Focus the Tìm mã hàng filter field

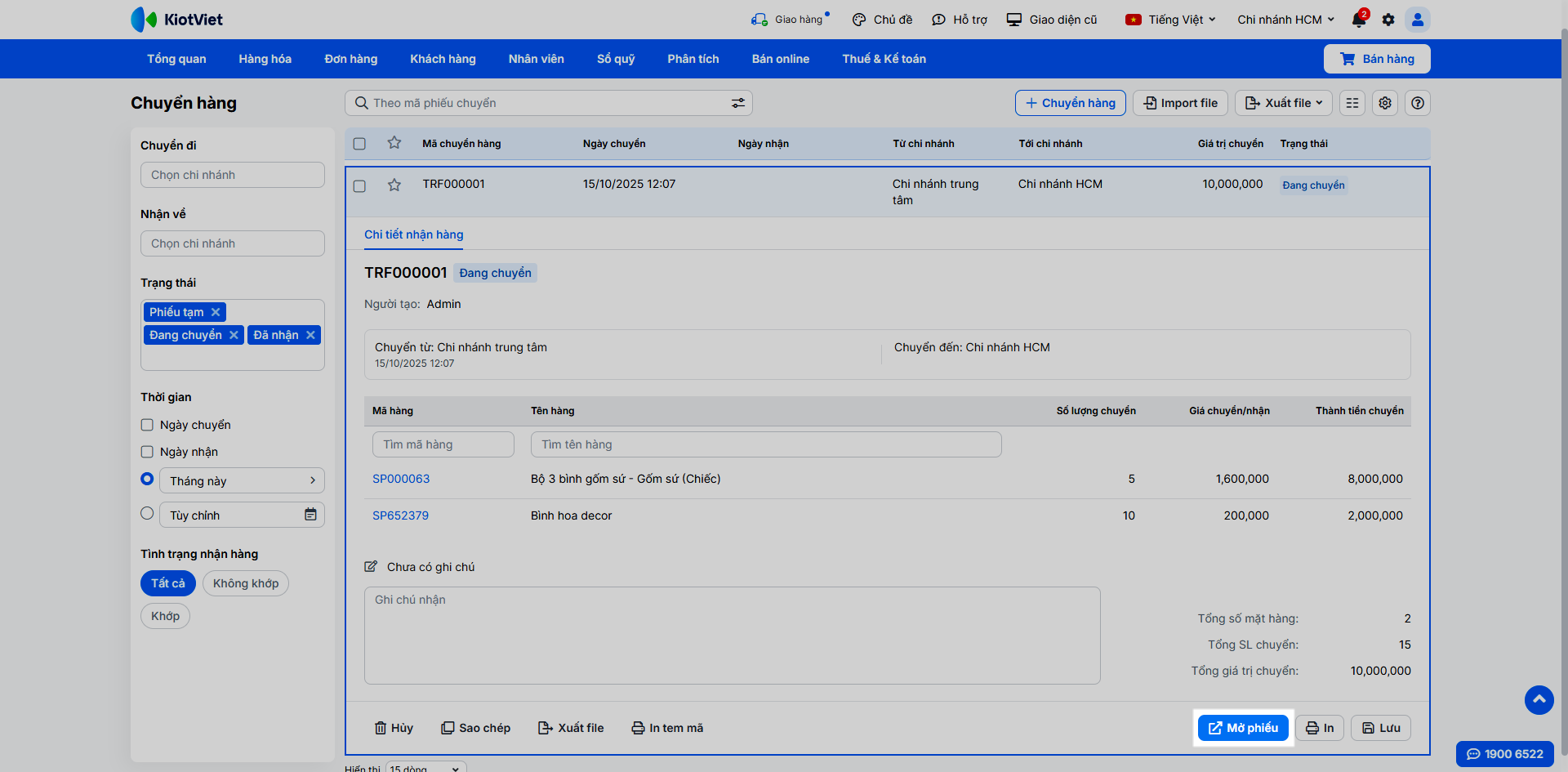click(x=443, y=444)
